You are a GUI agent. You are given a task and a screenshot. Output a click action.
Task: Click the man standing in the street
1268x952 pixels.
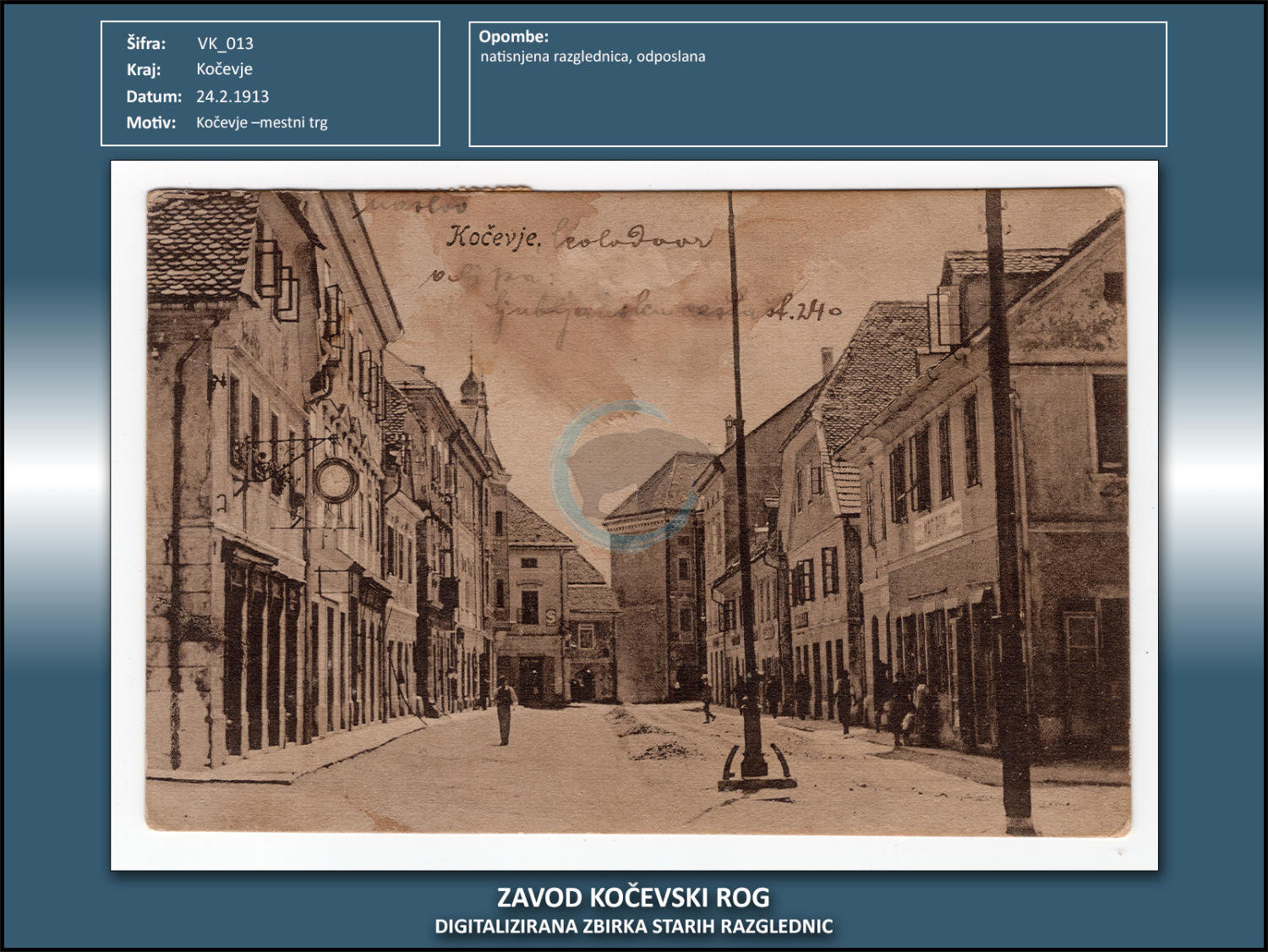click(505, 710)
